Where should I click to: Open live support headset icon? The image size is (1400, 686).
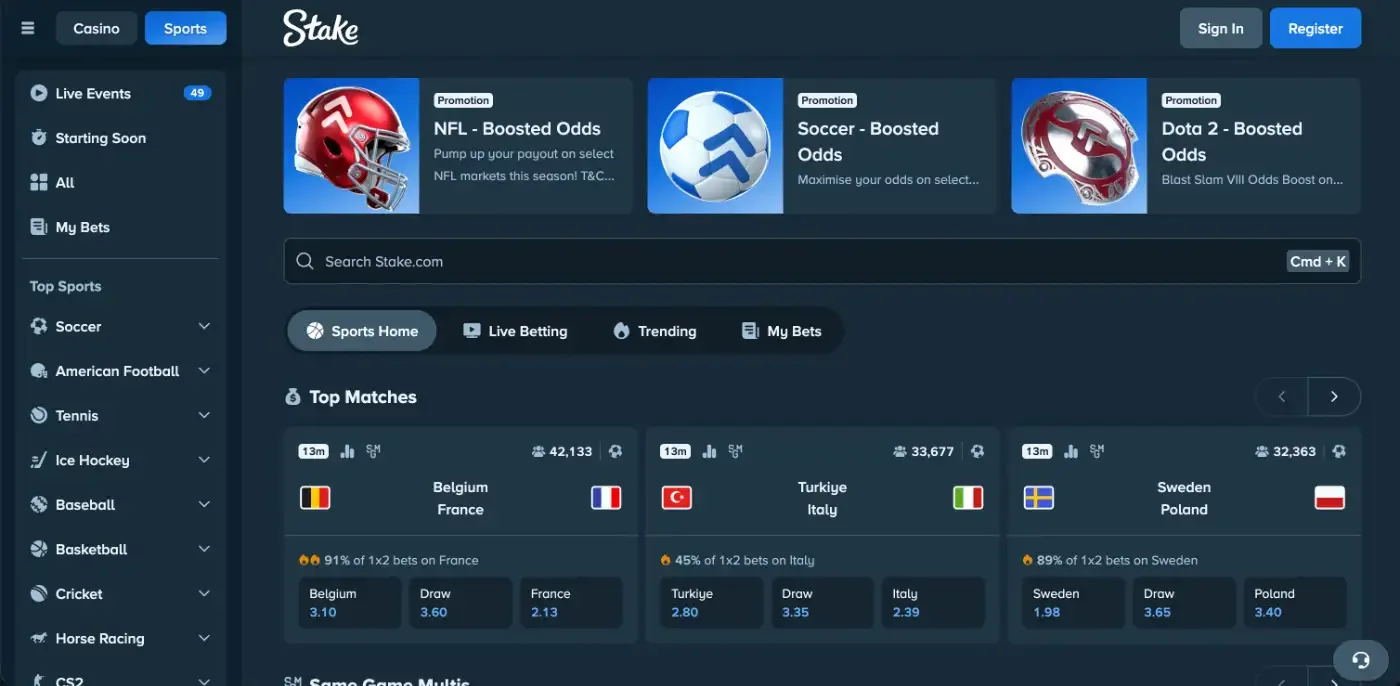(1360, 660)
